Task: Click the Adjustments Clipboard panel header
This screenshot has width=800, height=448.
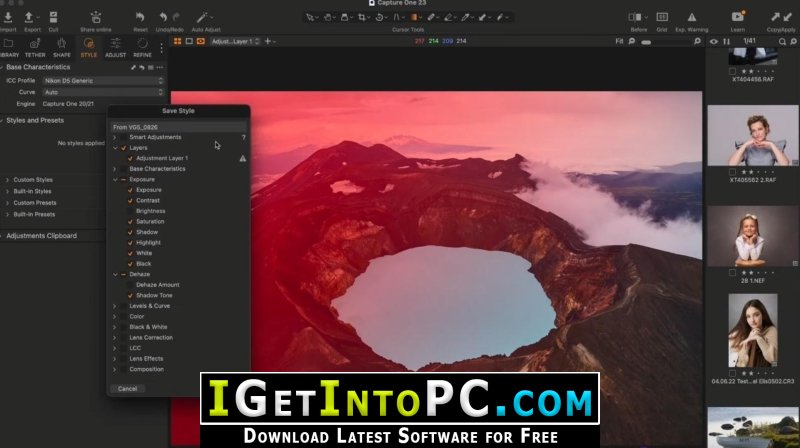Action: click(x=41, y=236)
